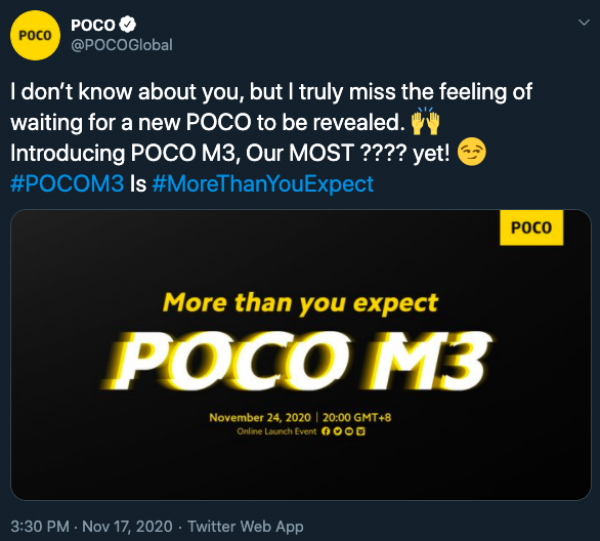This screenshot has width=600, height=541.
Task: Open the 3:30 PM Nov 17, 2020 timestamp
Action: click(91, 526)
